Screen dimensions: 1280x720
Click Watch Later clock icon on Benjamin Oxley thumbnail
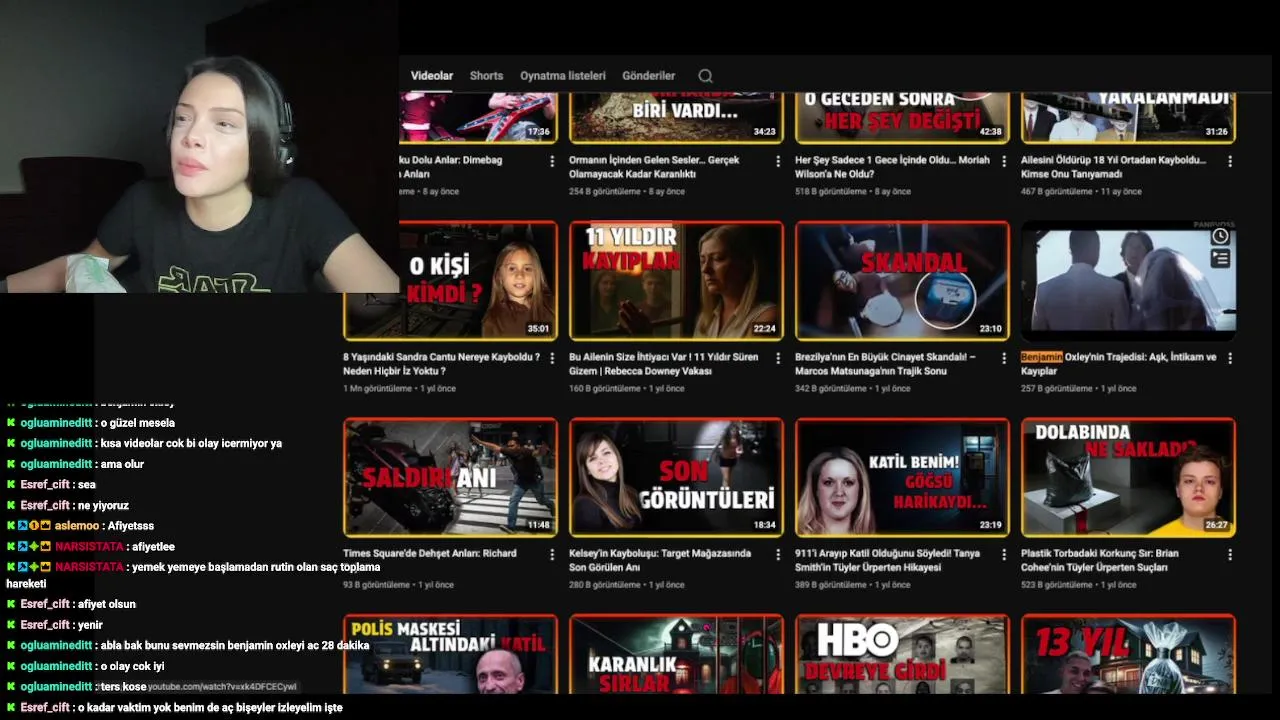coord(1220,237)
